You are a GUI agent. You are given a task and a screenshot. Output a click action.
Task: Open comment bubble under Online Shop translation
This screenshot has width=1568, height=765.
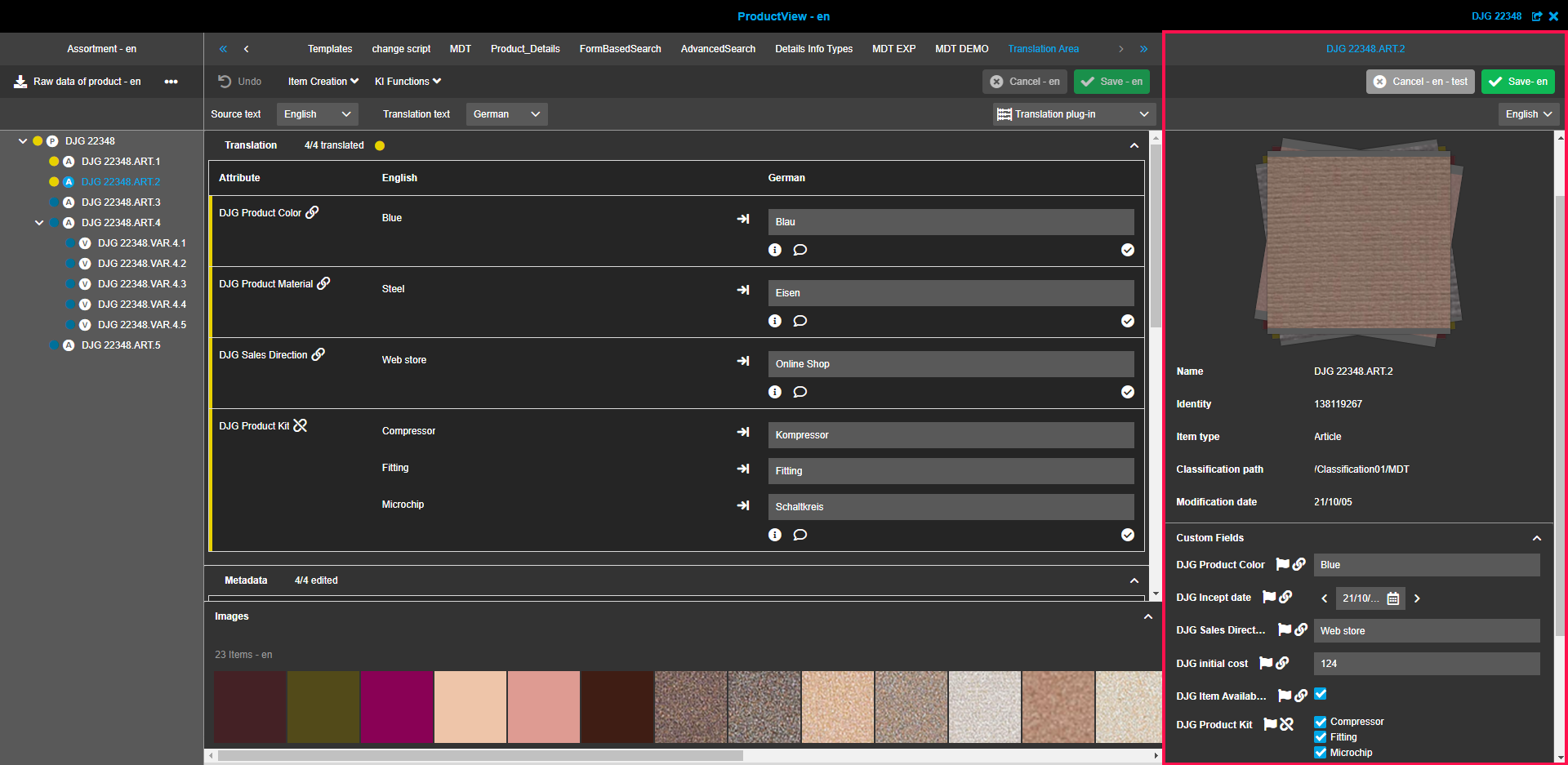800,392
